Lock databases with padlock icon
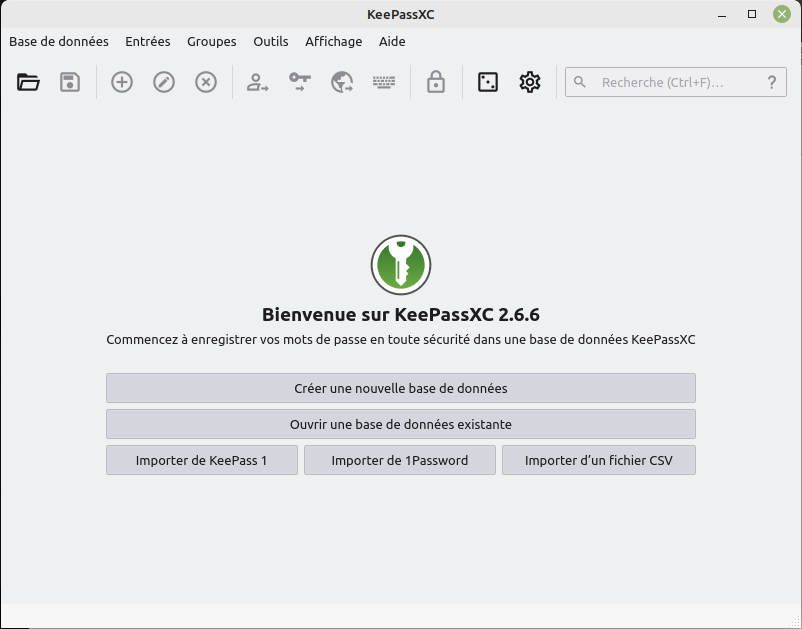This screenshot has height=629, width=802. click(436, 82)
